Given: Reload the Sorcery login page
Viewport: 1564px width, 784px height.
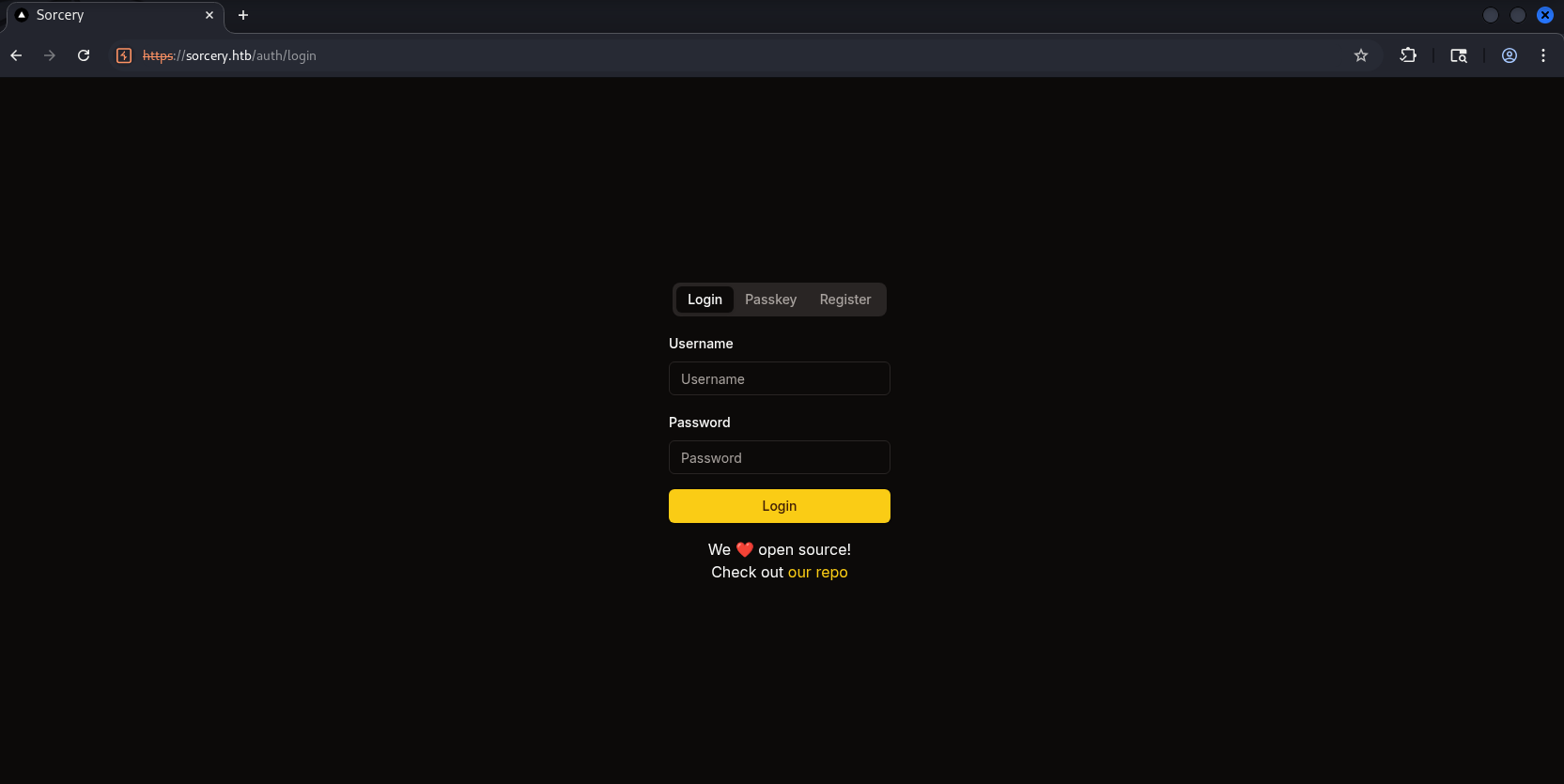Looking at the screenshot, I should point(84,55).
